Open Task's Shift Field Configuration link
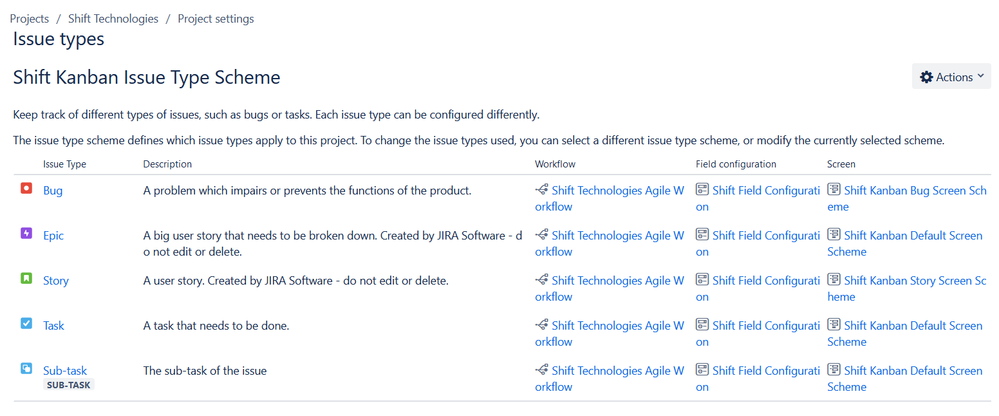Viewport: 999px width, 416px height. pos(758,334)
